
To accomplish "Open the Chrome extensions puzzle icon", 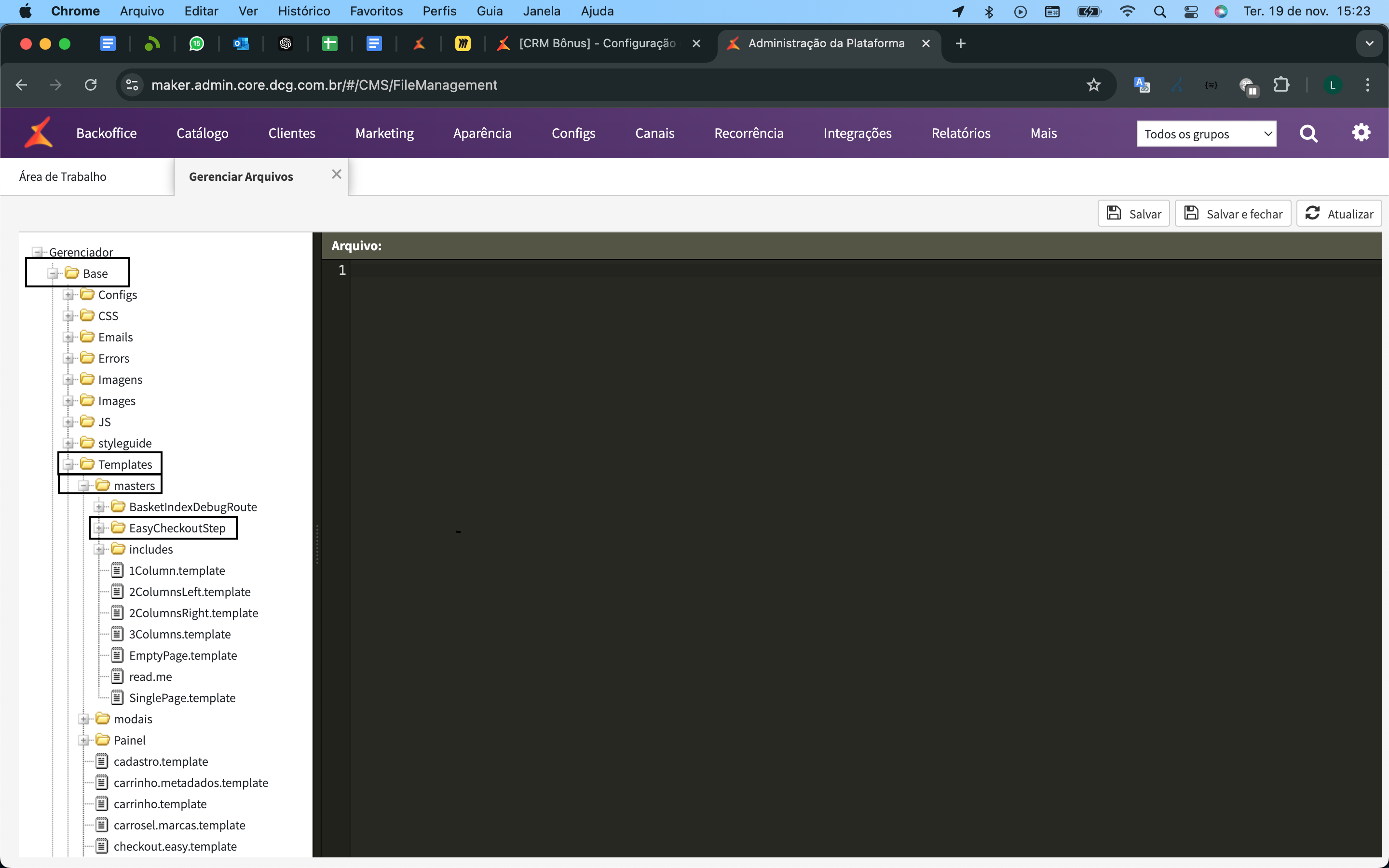I will point(1281,85).
